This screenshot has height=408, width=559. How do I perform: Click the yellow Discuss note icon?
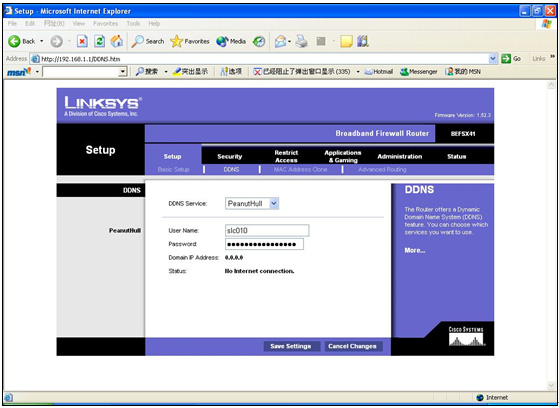point(346,42)
